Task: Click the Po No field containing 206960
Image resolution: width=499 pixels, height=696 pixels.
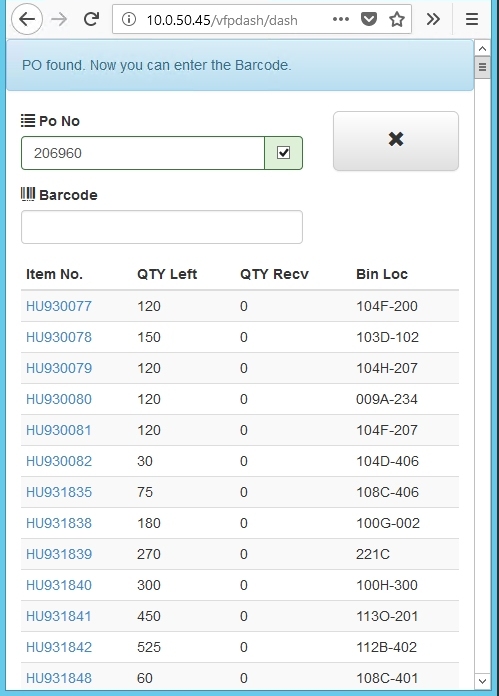Action: [143, 153]
